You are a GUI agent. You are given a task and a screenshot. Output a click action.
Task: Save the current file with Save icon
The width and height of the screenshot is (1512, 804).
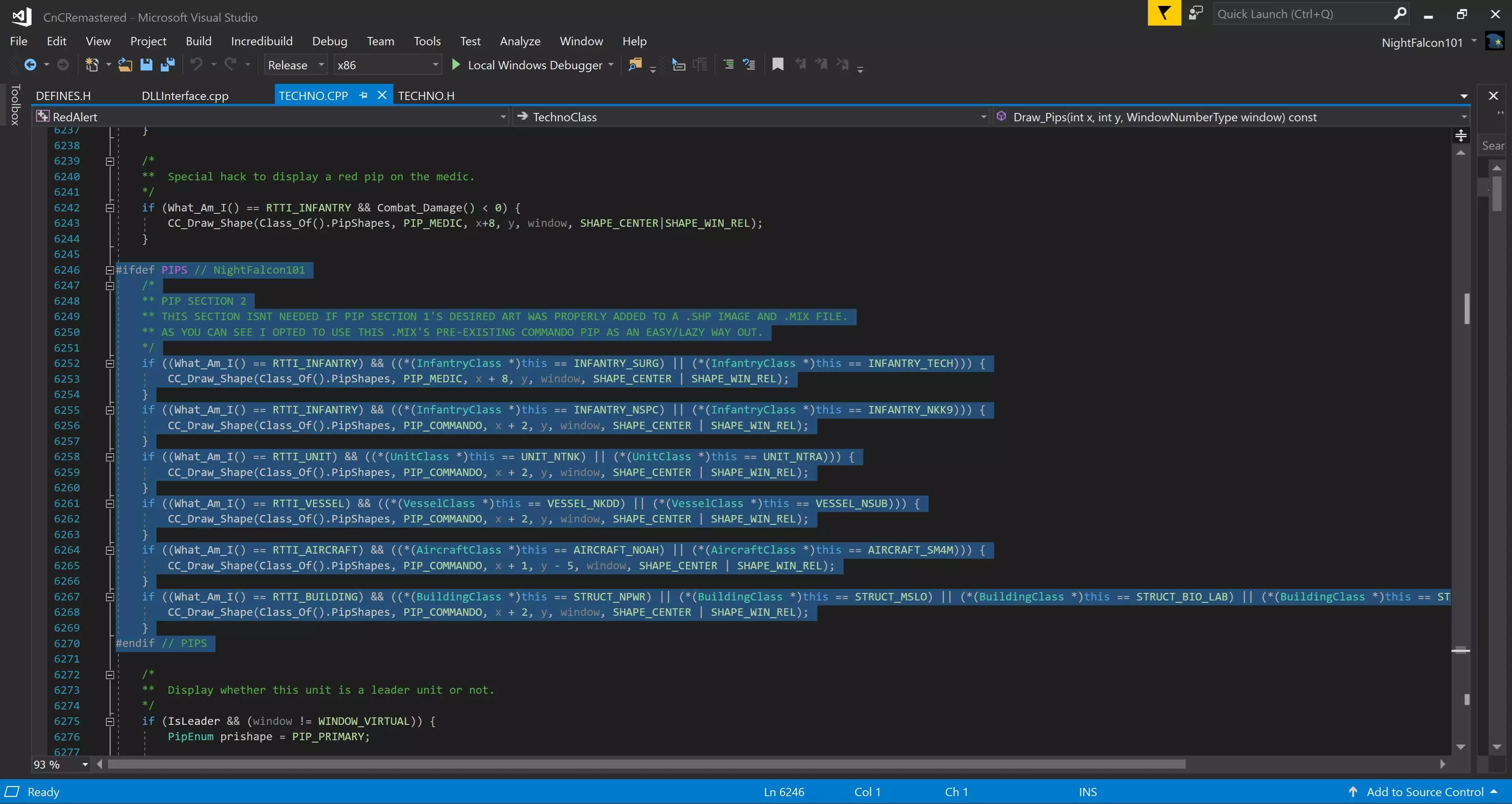[146, 65]
